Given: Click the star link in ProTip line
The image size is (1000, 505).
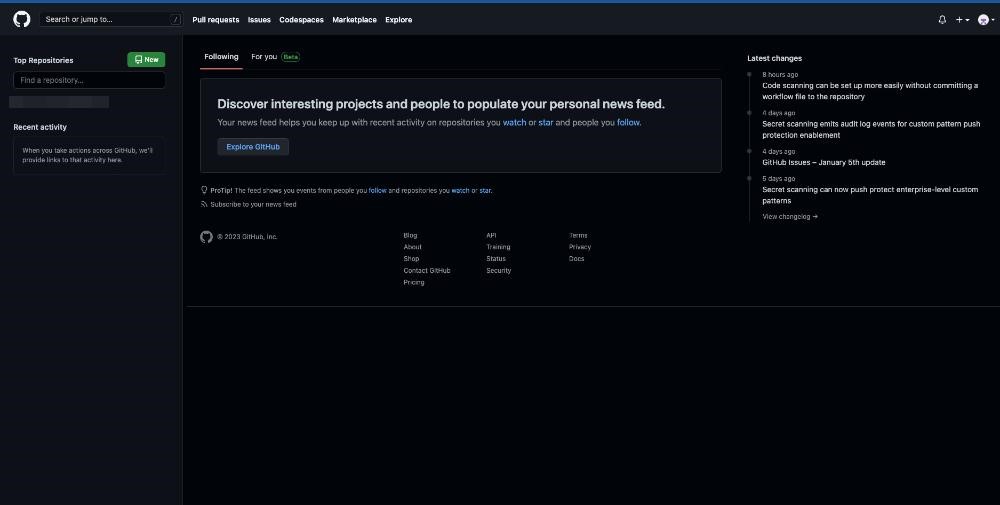Looking at the screenshot, I should click(x=485, y=191).
